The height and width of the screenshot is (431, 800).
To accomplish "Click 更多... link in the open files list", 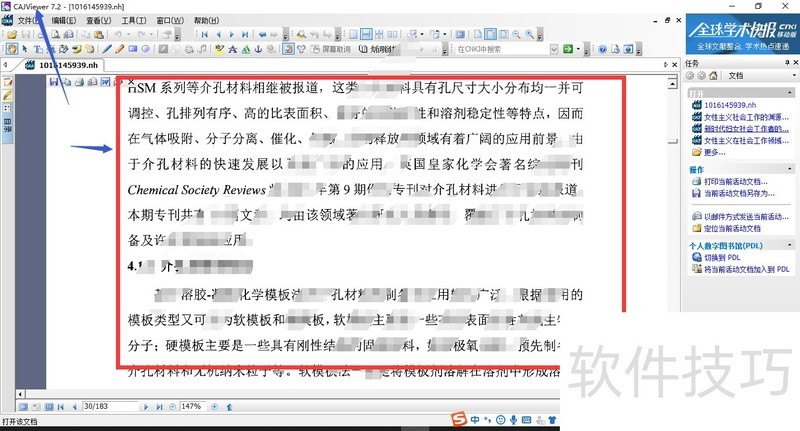I will (714, 152).
